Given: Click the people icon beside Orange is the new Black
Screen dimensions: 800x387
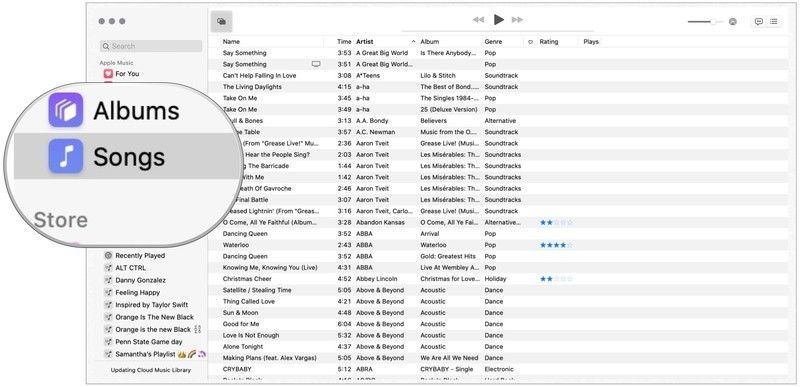Looking at the screenshot, I should [x=198, y=329].
